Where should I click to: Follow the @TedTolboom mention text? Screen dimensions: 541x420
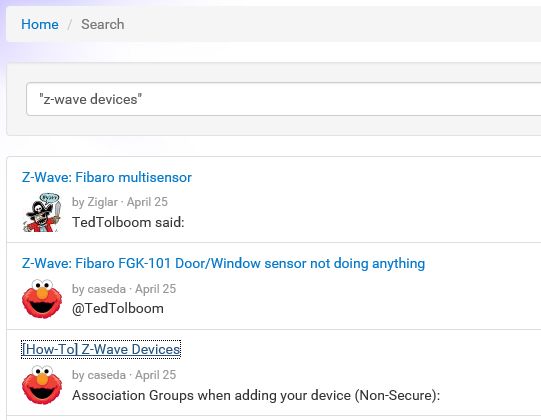click(118, 309)
